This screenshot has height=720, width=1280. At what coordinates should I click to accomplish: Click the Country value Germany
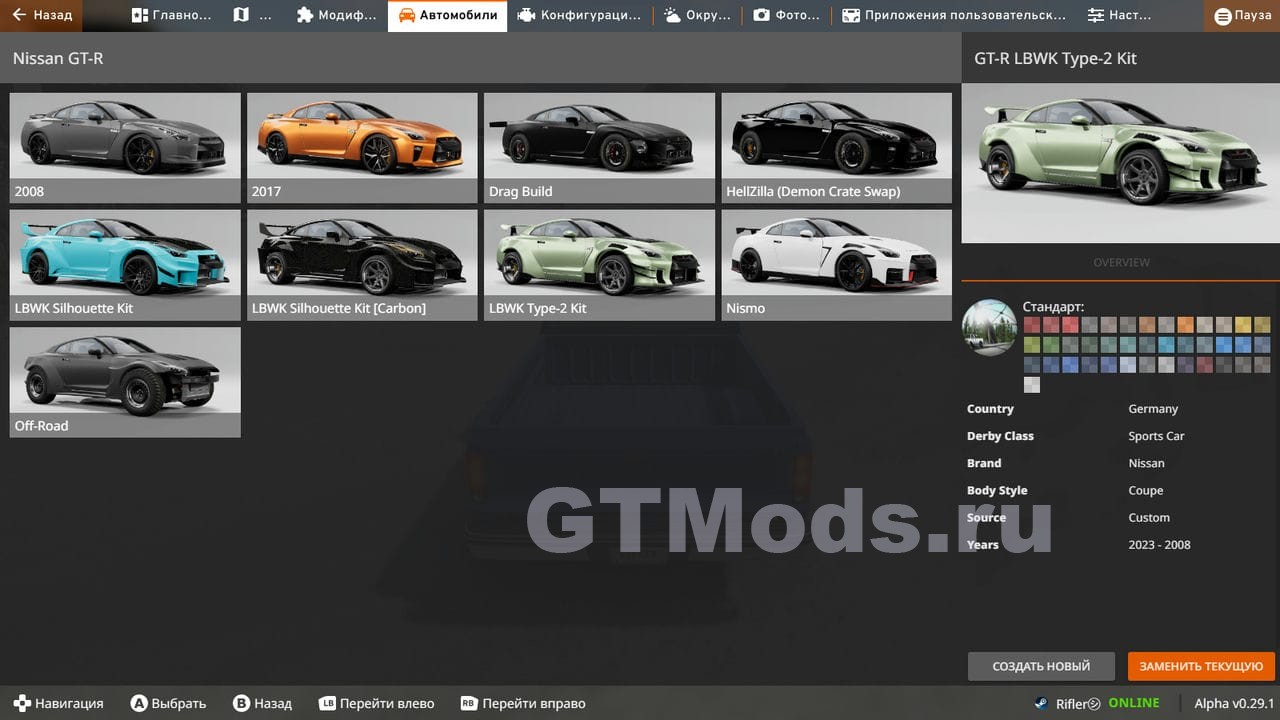point(1153,409)
